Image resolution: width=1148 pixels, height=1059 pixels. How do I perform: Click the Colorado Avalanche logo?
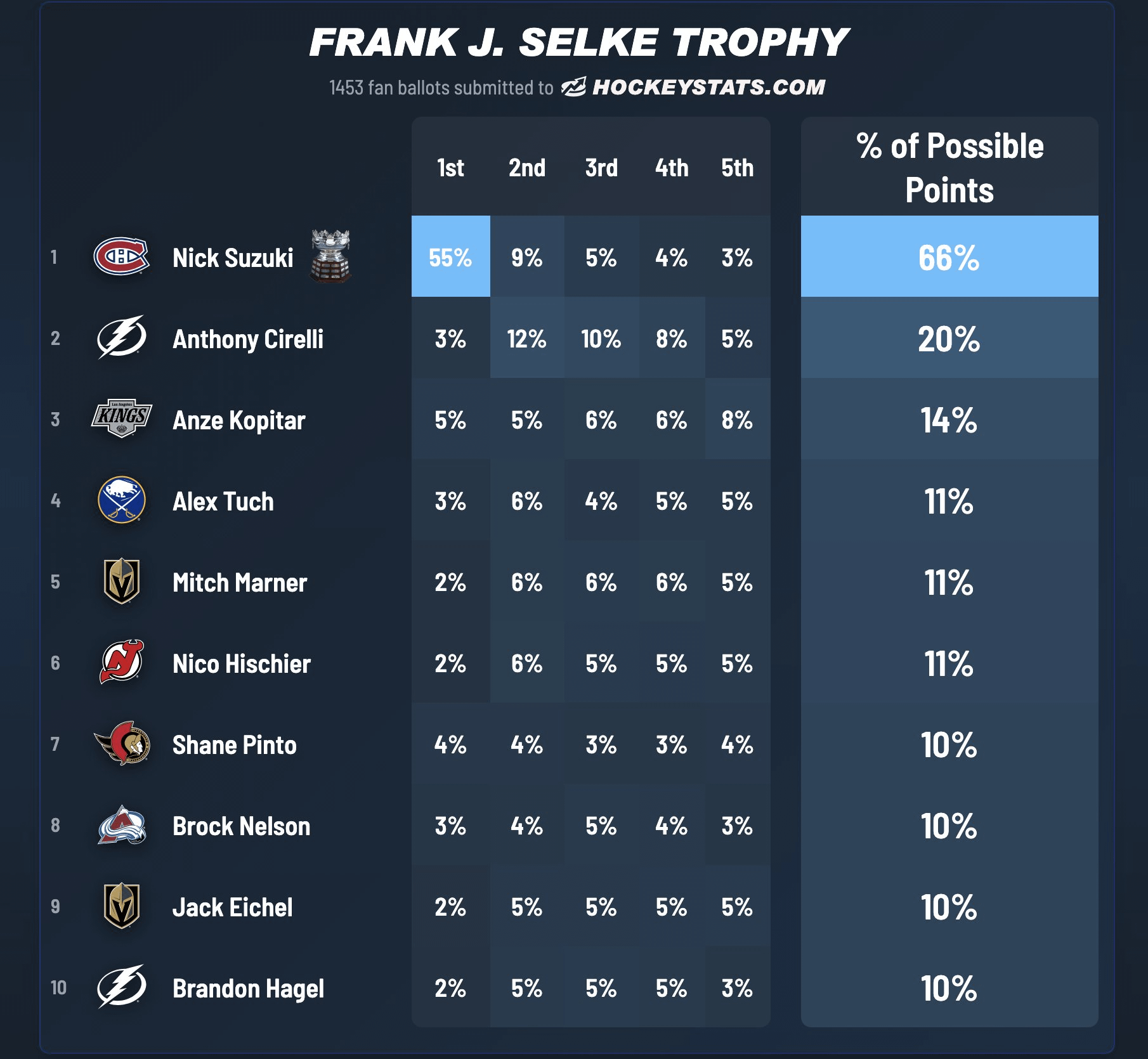tap(121, 824)
